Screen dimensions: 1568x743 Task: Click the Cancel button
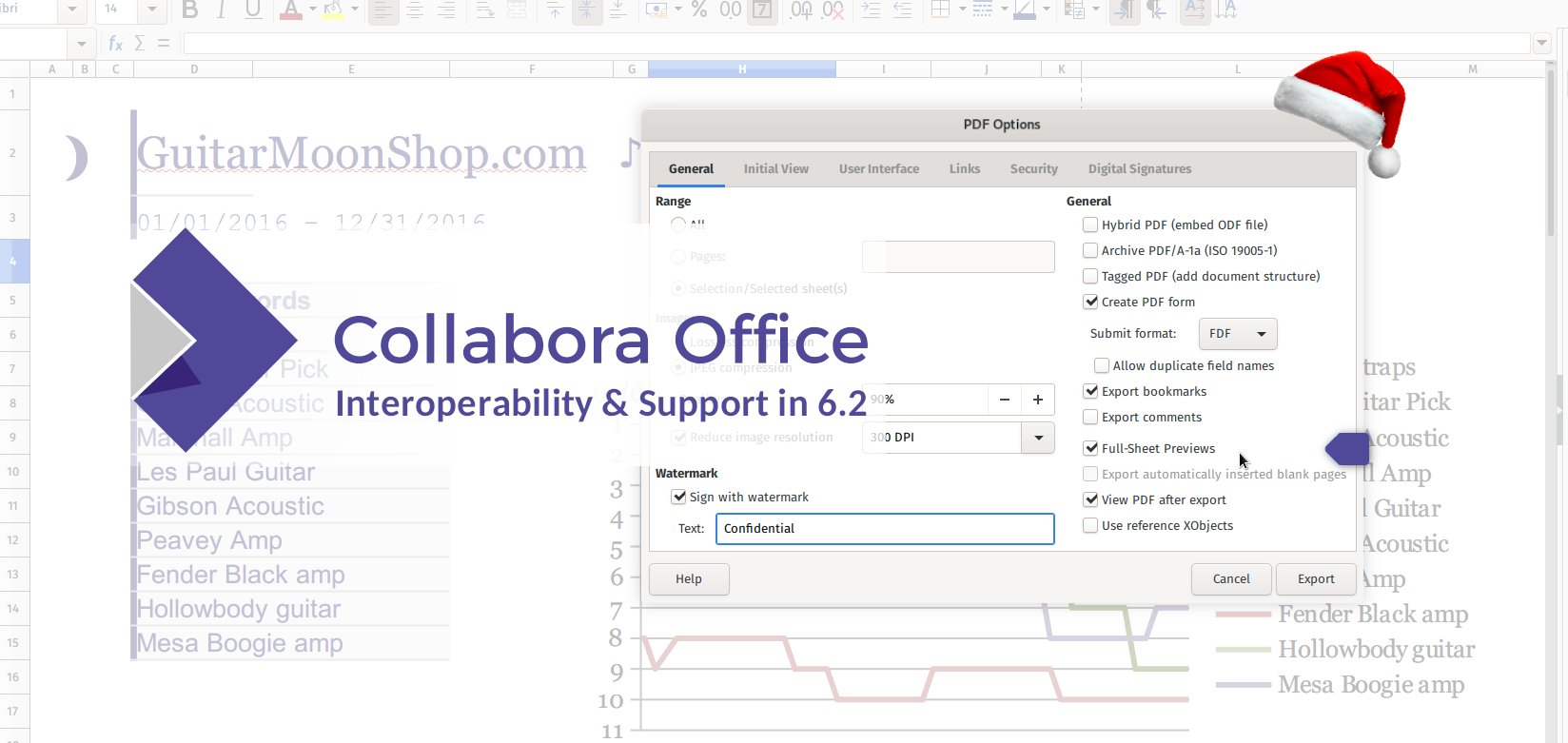(1231, 578)
